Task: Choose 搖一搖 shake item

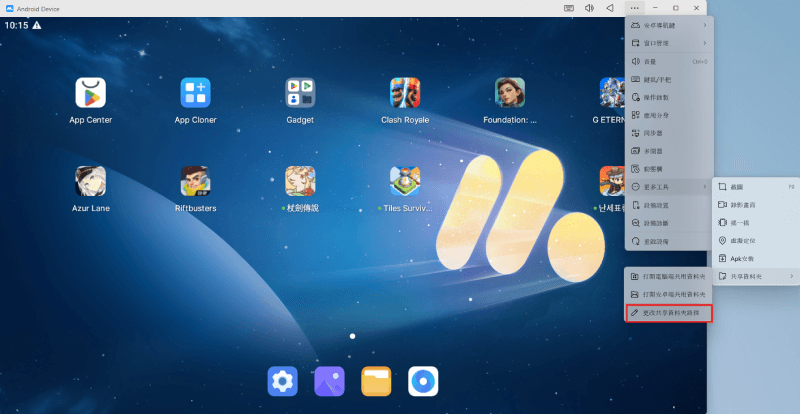Action: [756, 223]
